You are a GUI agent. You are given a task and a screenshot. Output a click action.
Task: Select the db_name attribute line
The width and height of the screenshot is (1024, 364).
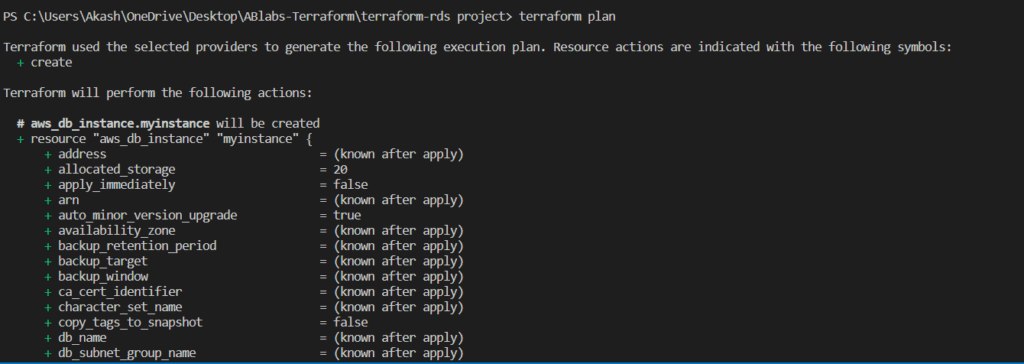coord(254,339)
